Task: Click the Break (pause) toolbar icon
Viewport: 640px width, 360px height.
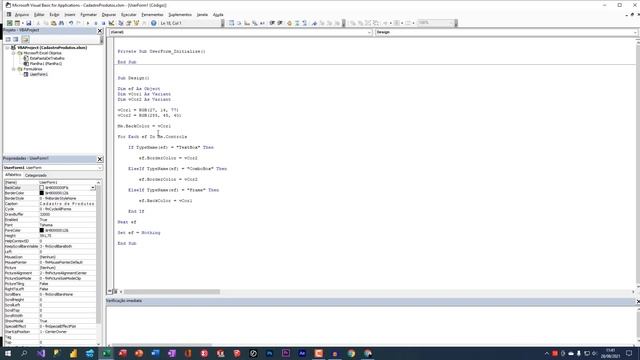Action: (x=96, y=23)
